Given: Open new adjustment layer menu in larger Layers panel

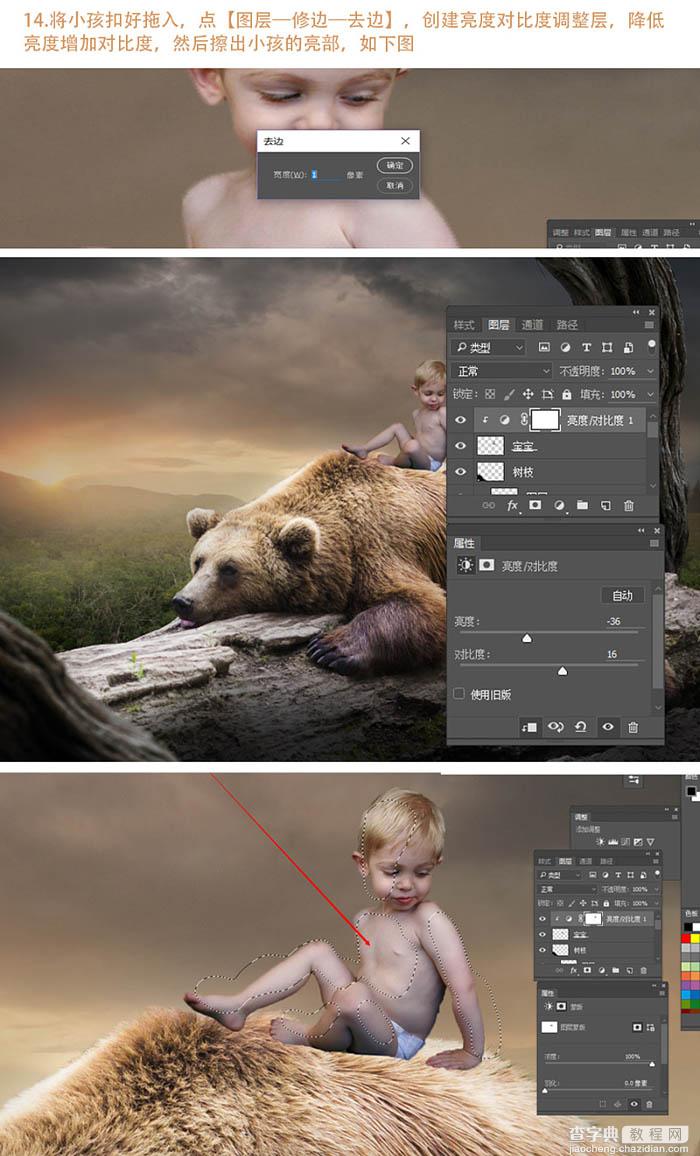Looking at the screenshot, I should click(x=559, y=506).
